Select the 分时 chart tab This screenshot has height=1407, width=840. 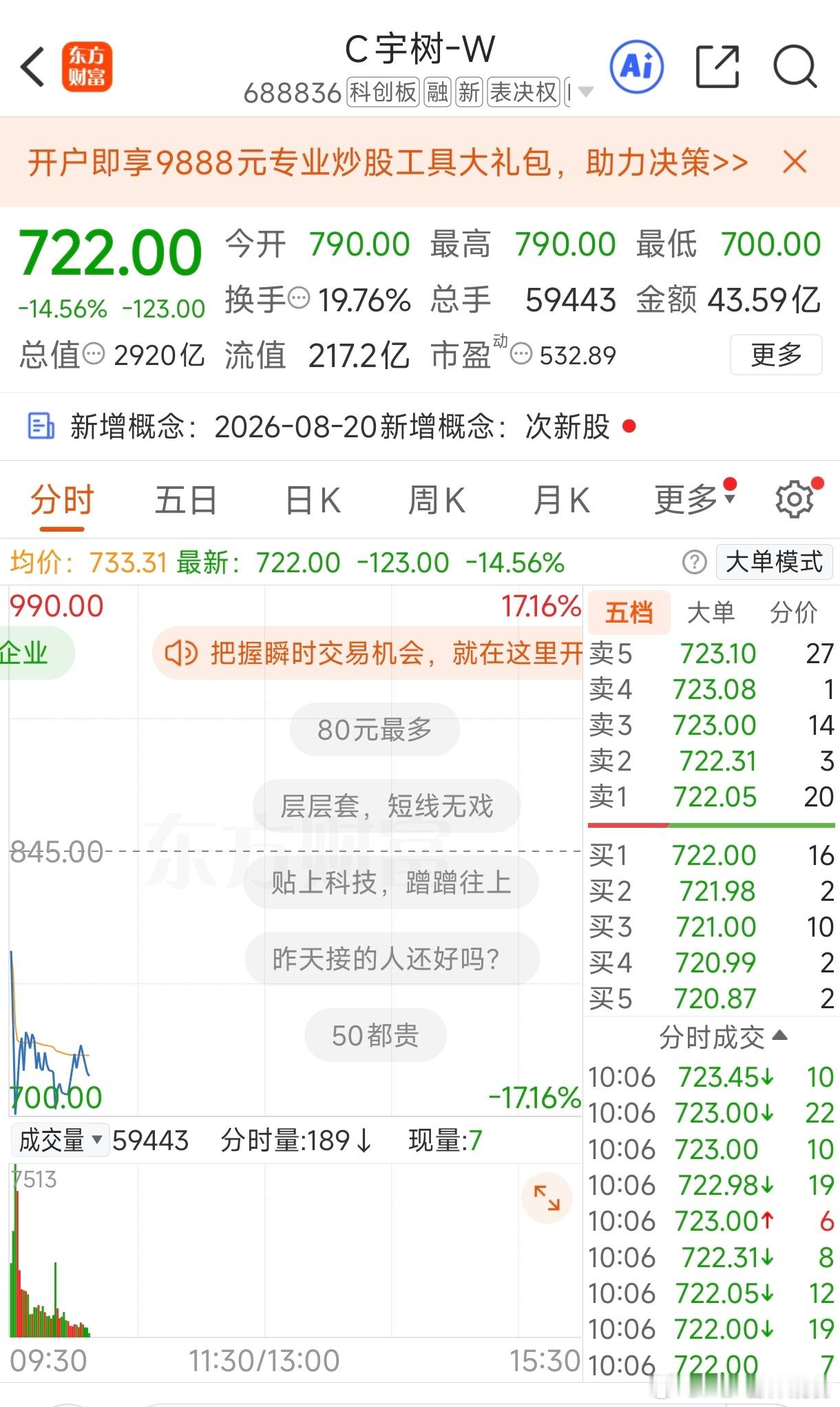tap(62, 500)
